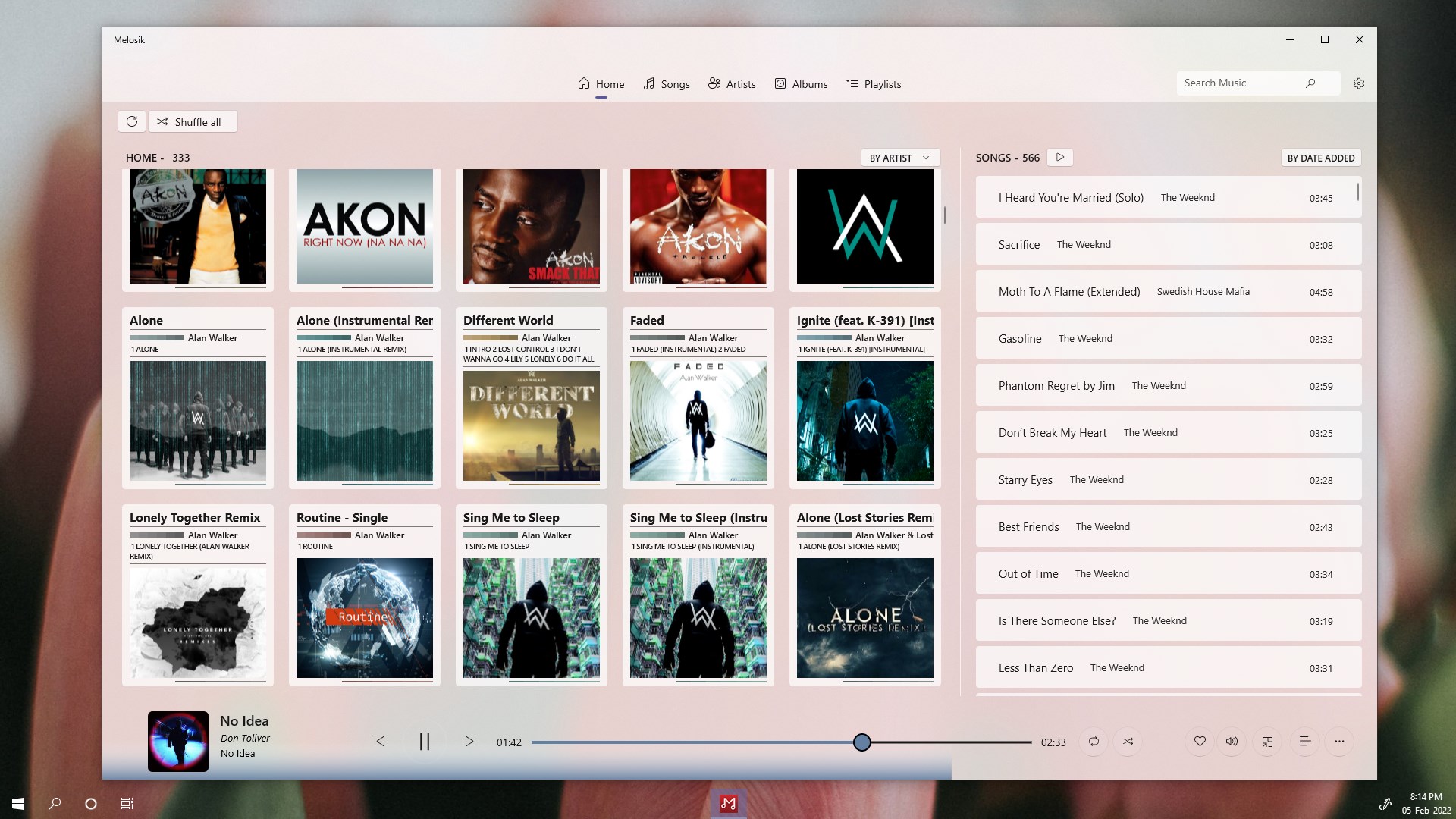Open more options ellipsis in the player
Image resolution: width=1456 pixels, height=819 pixels.
(1339, 742)
